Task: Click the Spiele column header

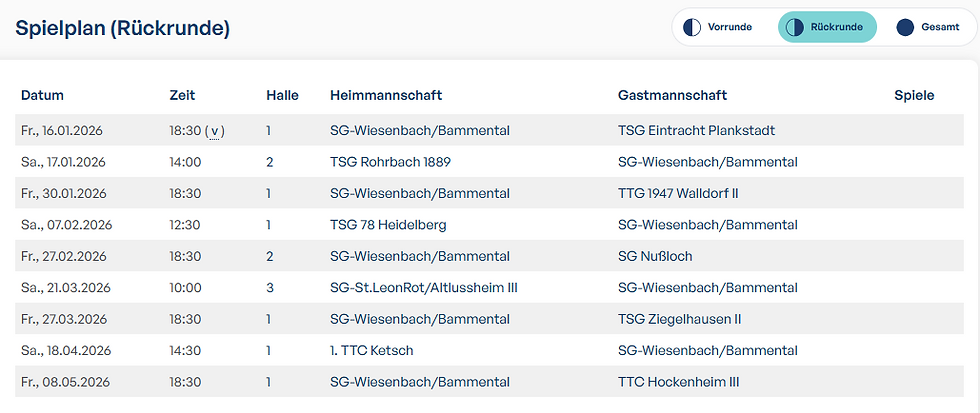Action: [914, 95]
